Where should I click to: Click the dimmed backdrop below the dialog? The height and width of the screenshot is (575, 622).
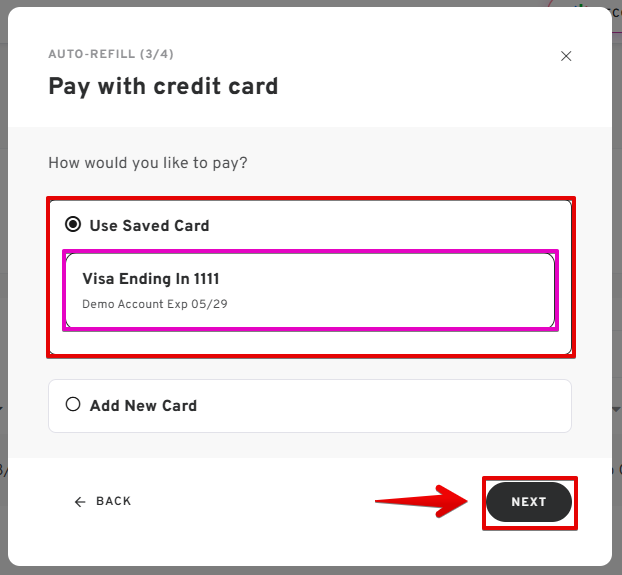pos(300,570)
